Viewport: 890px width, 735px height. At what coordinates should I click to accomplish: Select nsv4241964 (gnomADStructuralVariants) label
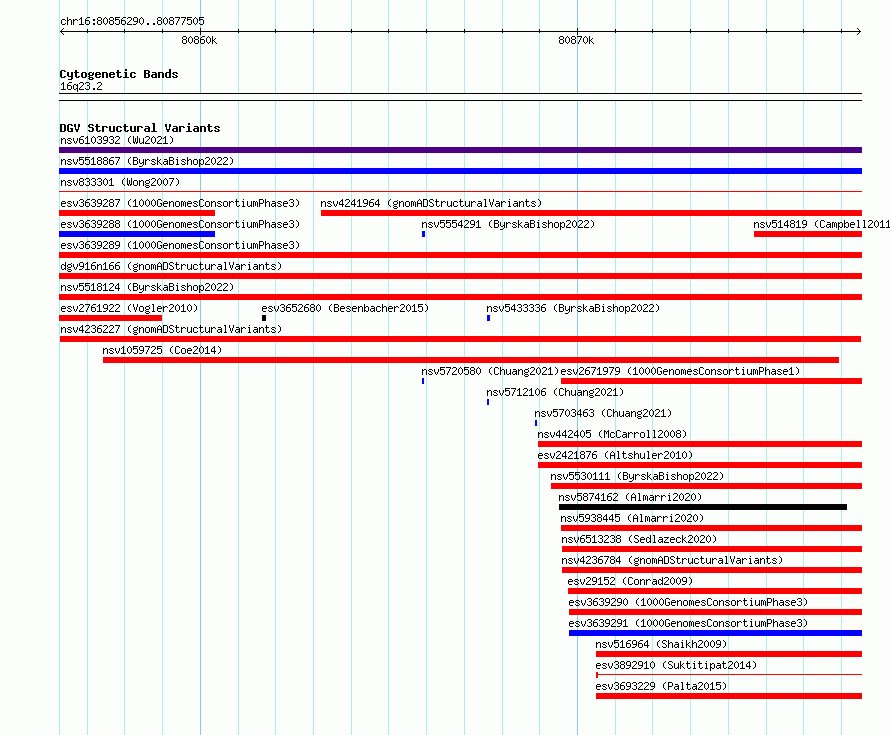431,203
